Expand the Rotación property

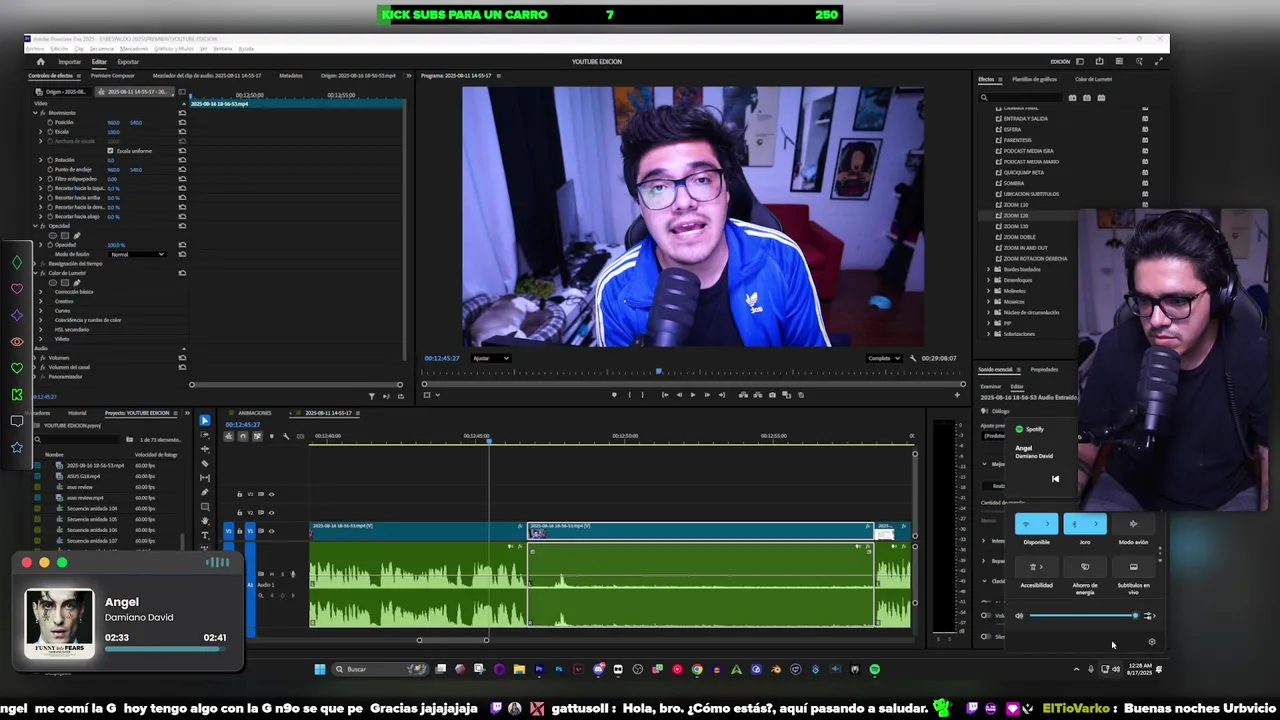click(x=41, y=160)
